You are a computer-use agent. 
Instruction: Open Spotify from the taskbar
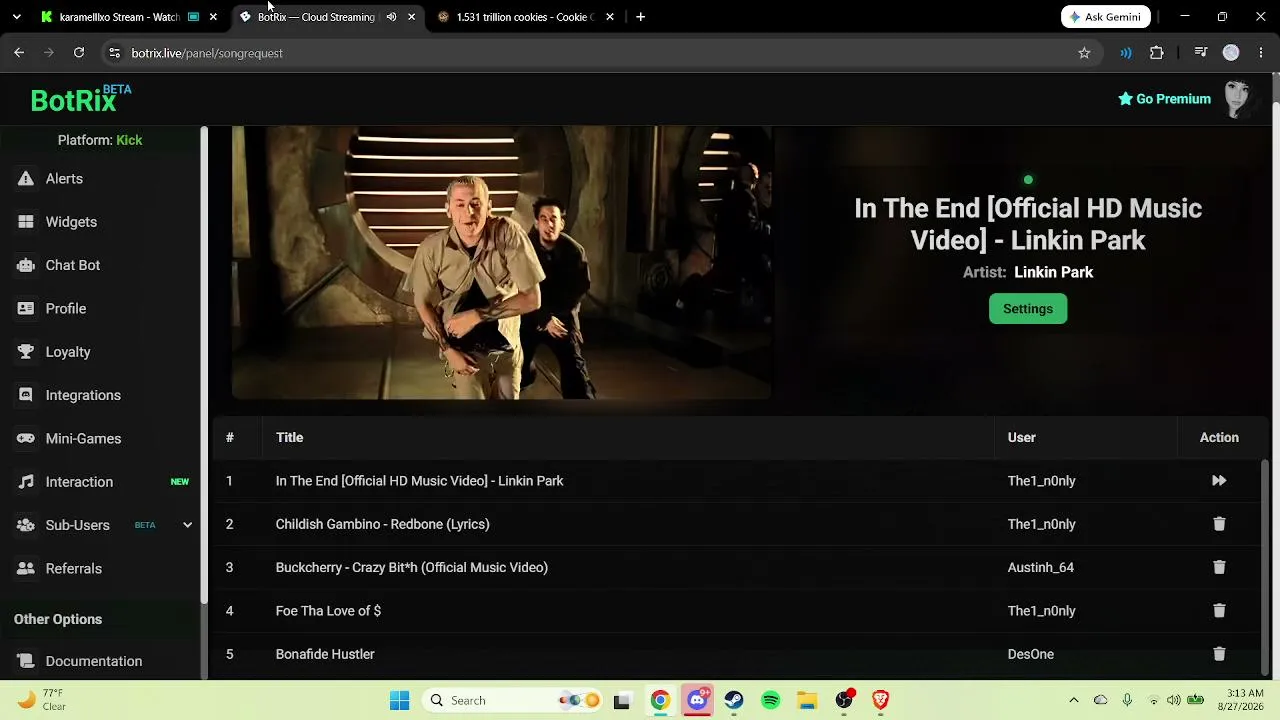[770, 700]
